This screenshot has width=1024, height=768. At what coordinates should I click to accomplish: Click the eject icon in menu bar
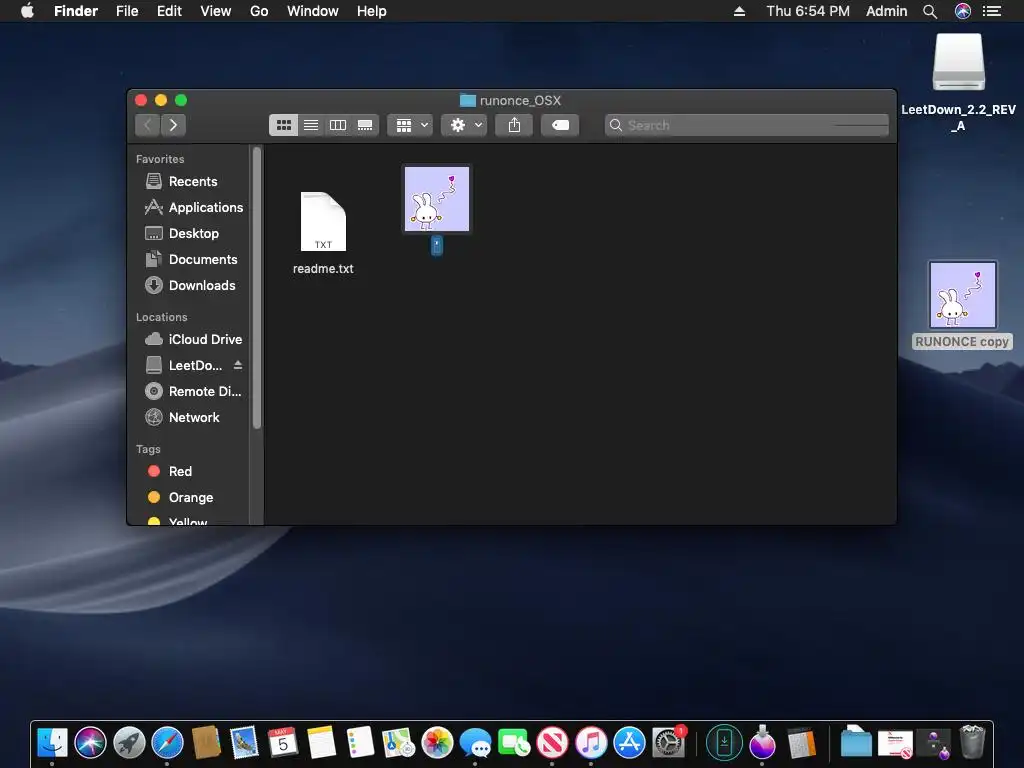tap(739, 11)
